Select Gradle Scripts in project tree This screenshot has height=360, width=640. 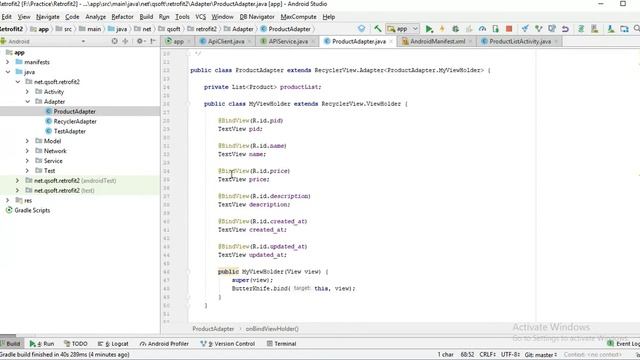point(32,210)
